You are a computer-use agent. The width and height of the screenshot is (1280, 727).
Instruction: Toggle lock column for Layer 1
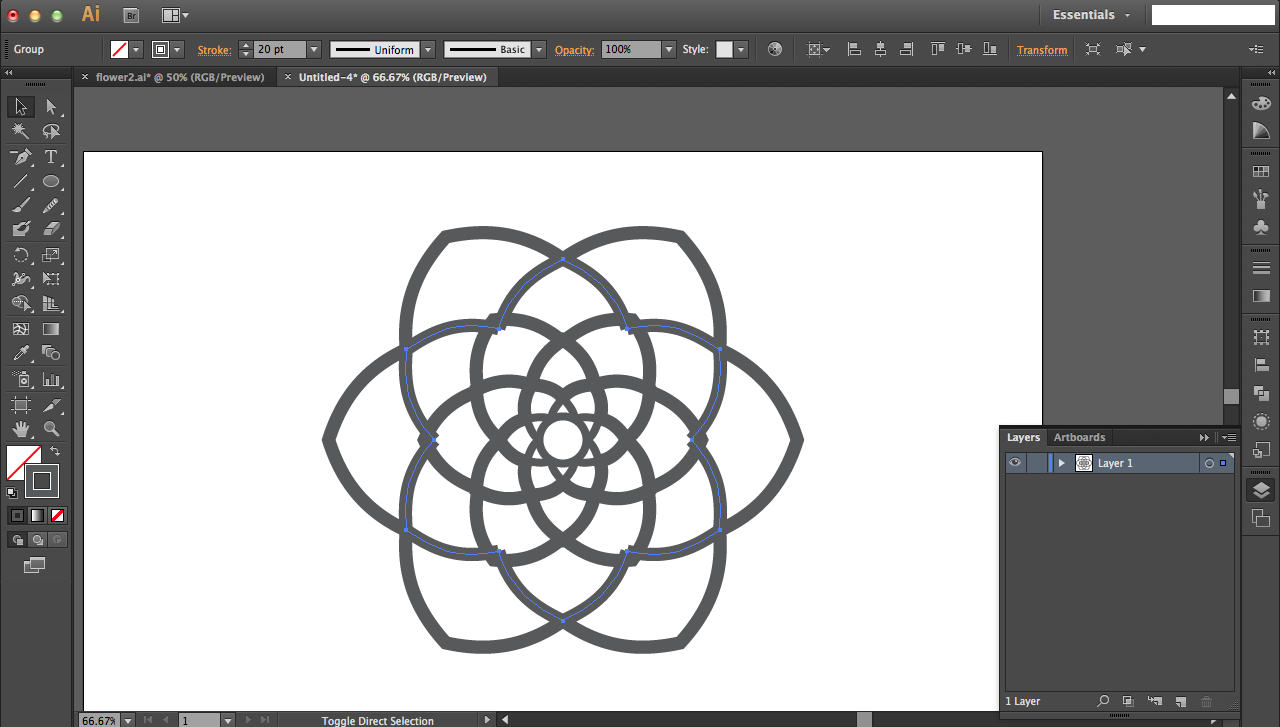[x=1037, y=463]
